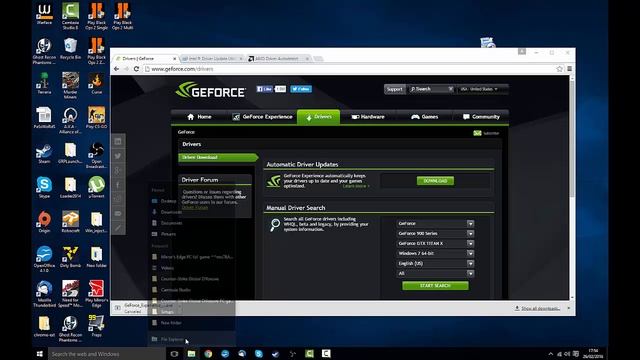
Task: Open Mozilla Thunderbird desktop shortcut
Action: point(44,294)
